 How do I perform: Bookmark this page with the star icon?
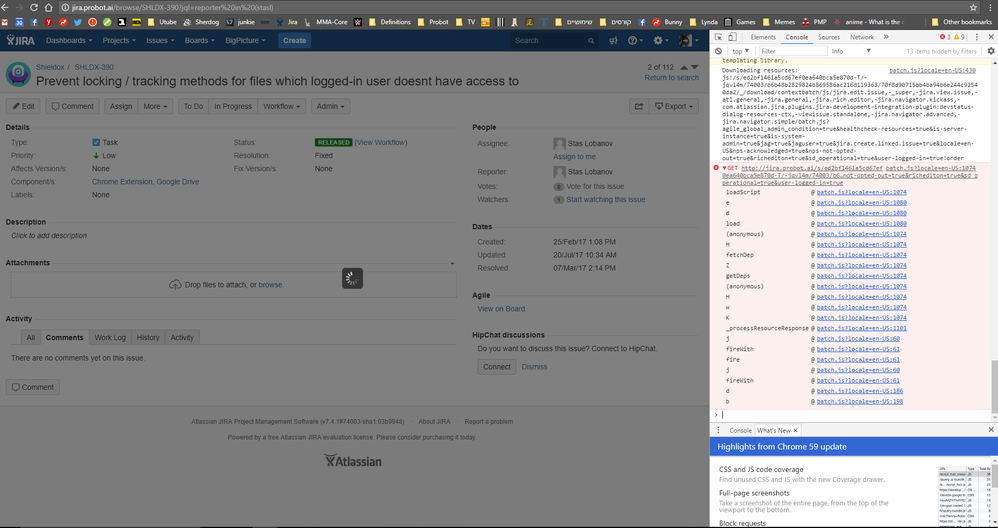tap(974, 8)
